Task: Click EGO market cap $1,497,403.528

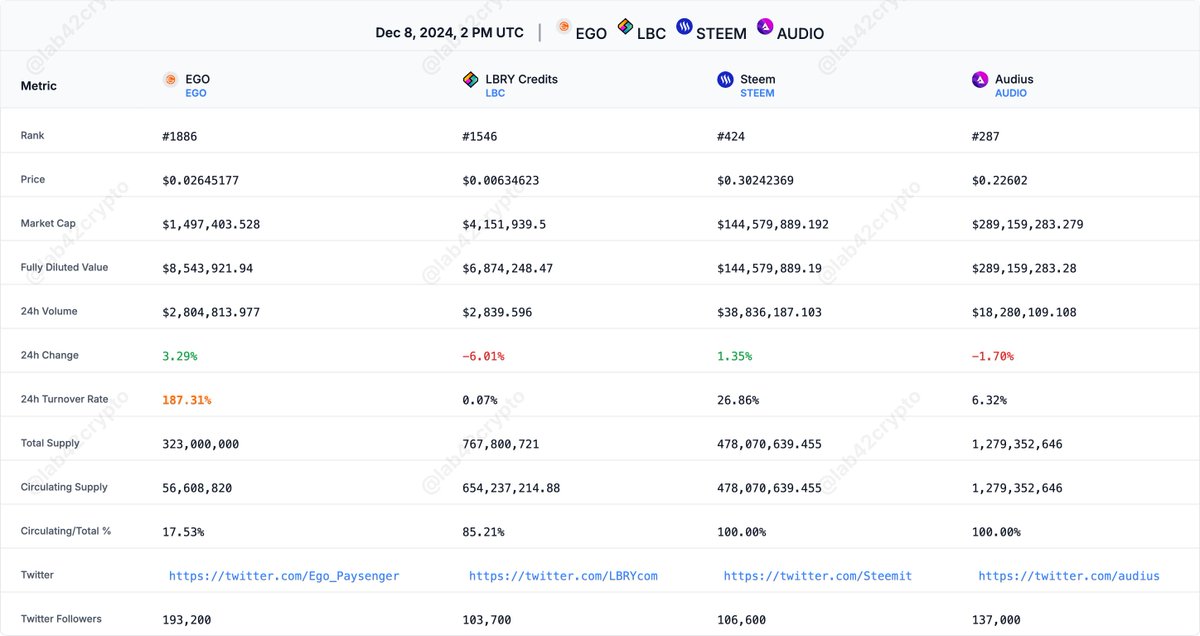Action: tap(211, 224)
